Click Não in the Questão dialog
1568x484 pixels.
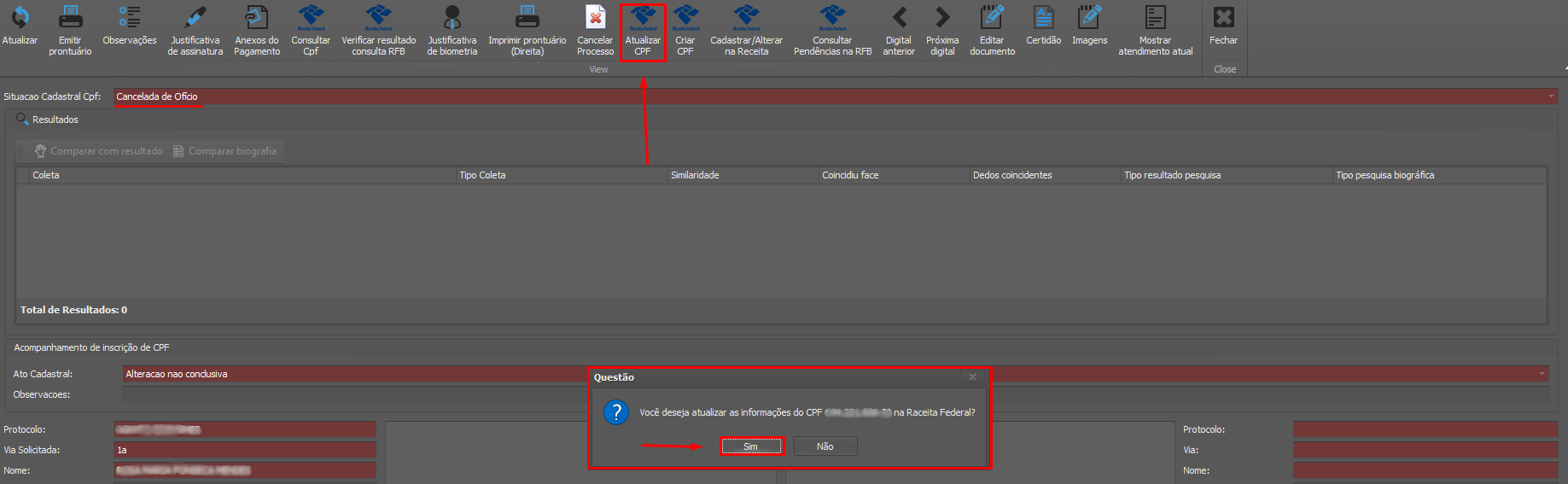(x=825, y=446)
